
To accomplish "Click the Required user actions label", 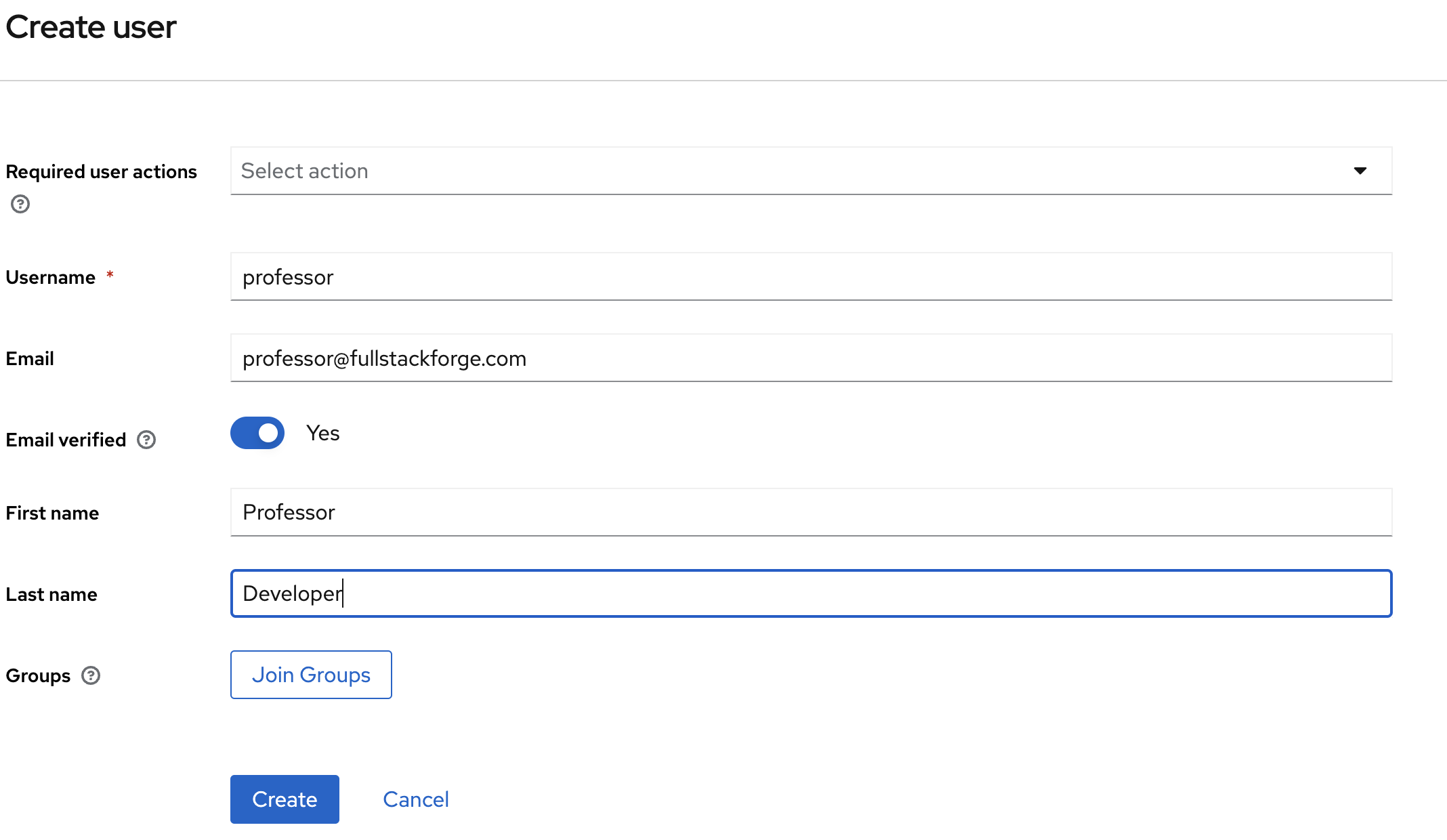I will point(101,171).
